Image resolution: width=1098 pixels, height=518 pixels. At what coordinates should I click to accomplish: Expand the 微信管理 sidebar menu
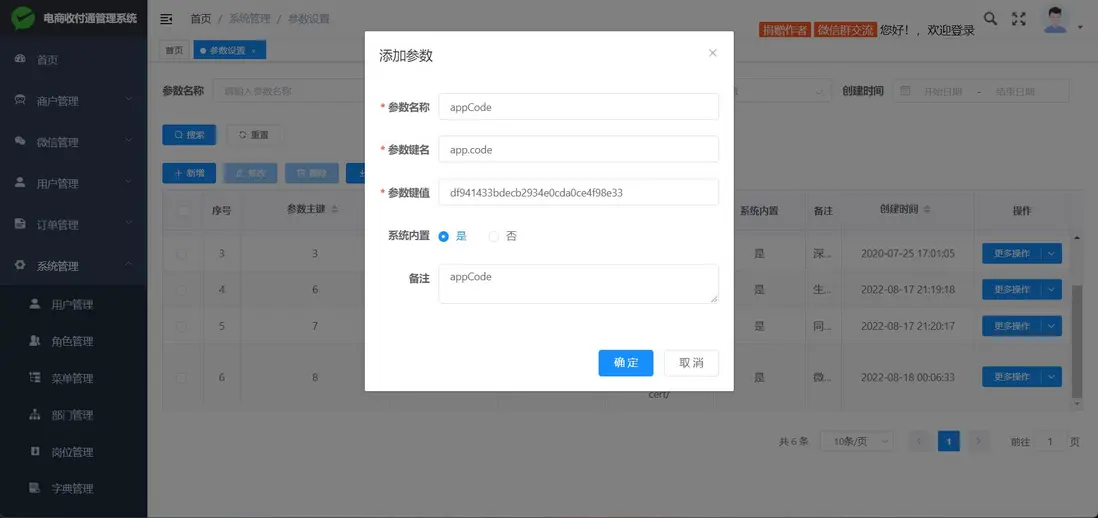(129, 141)
